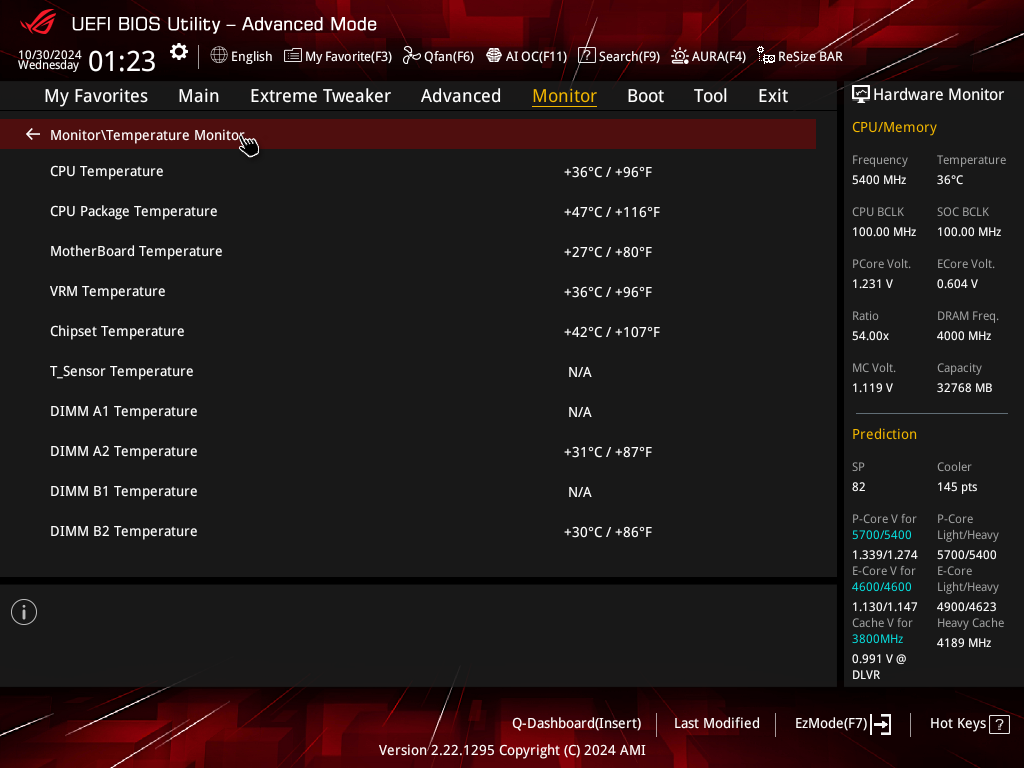Open My Favorite(F3) list icon

click(293, 56)
